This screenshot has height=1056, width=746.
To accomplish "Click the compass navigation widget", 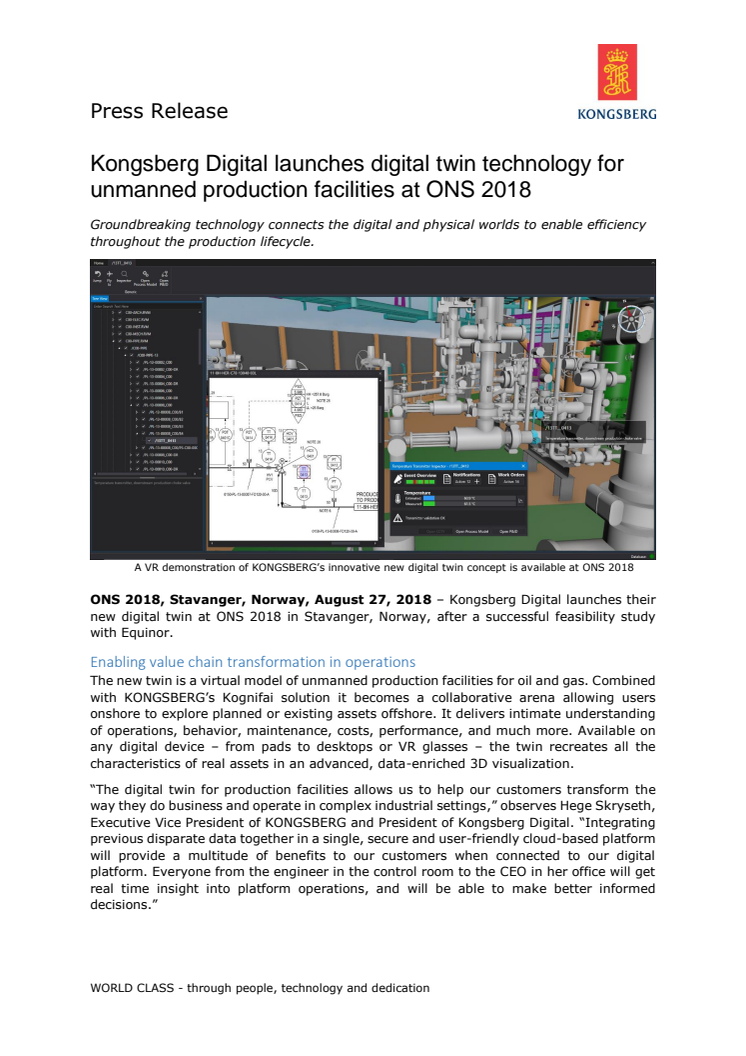I will tap(632, 319).
